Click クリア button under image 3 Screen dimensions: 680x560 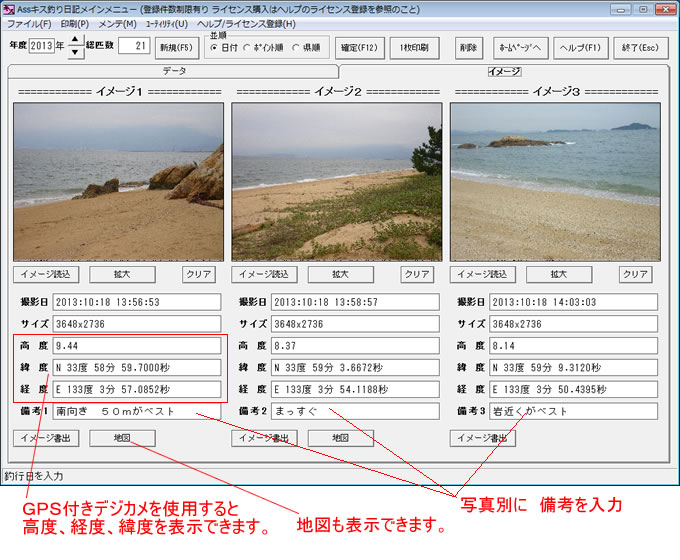[635, 274]
